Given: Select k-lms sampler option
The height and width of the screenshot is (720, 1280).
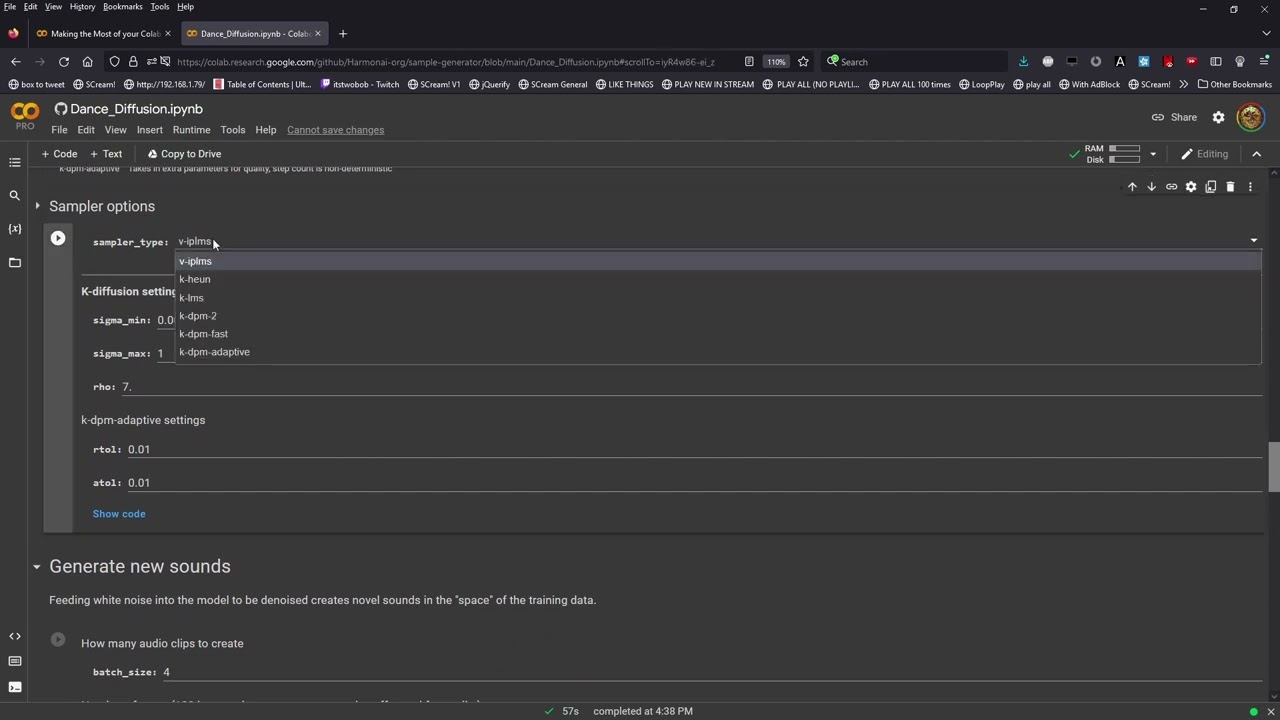Looking at the screenshot, I should click(x=718, y=298).
